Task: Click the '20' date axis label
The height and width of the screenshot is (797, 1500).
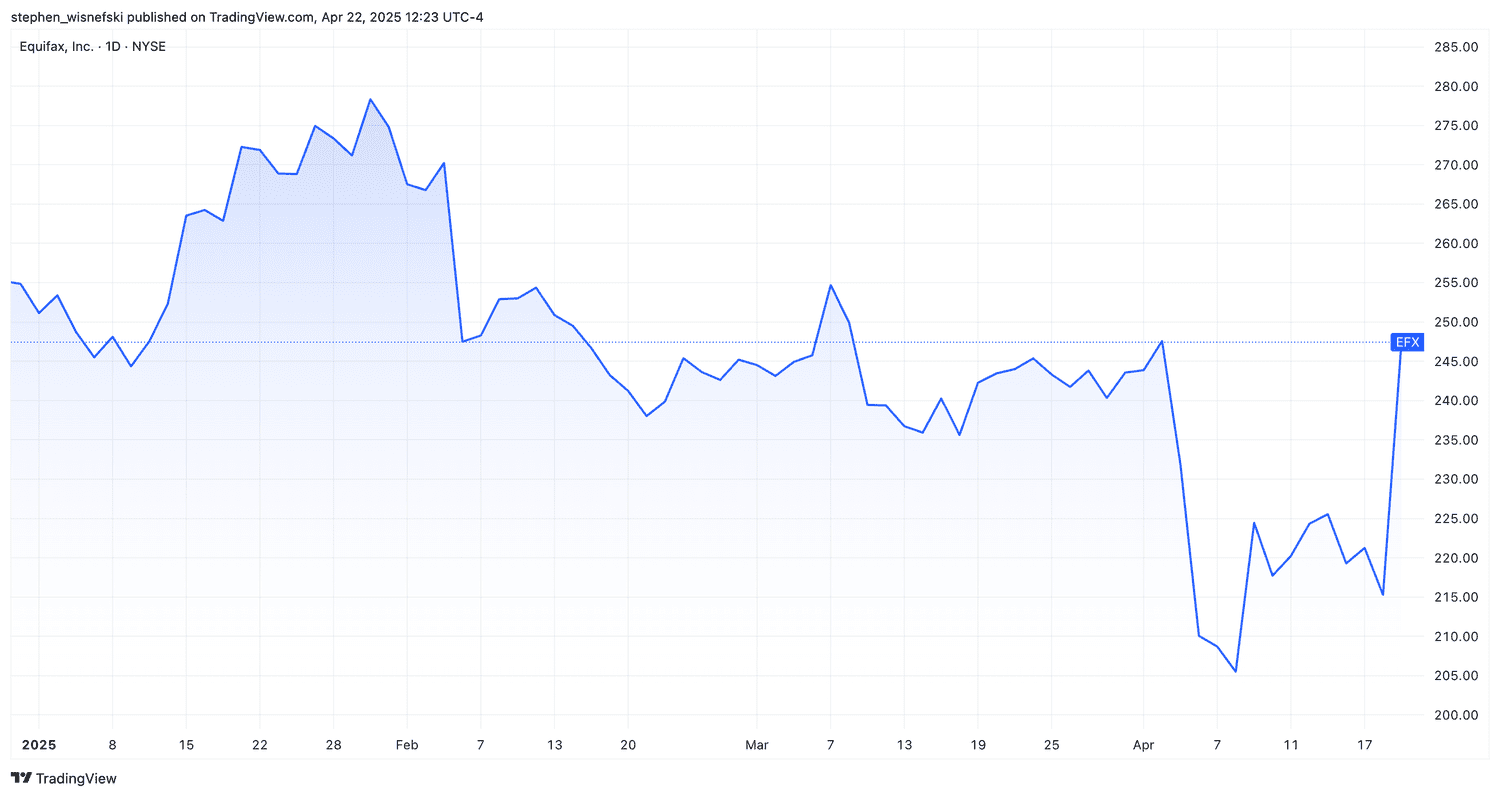Action: tap(628, 746)
